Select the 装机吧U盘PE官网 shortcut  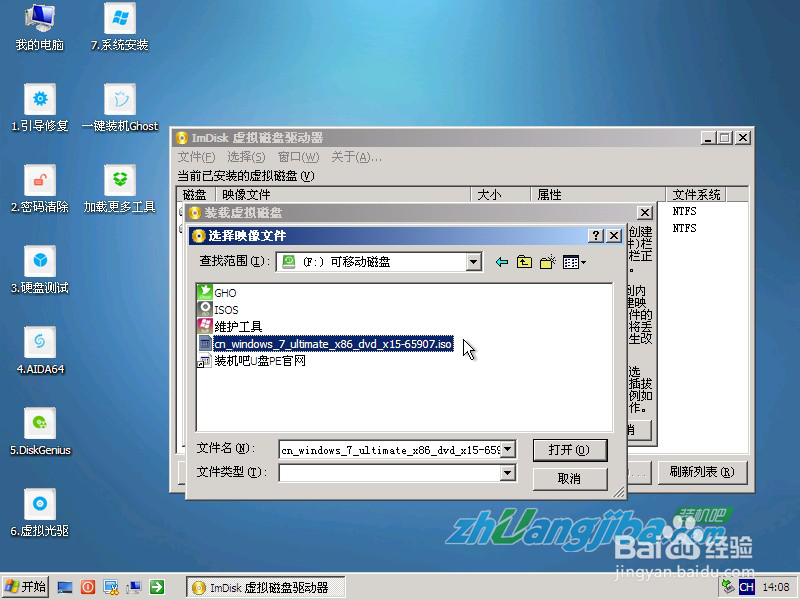252,361
